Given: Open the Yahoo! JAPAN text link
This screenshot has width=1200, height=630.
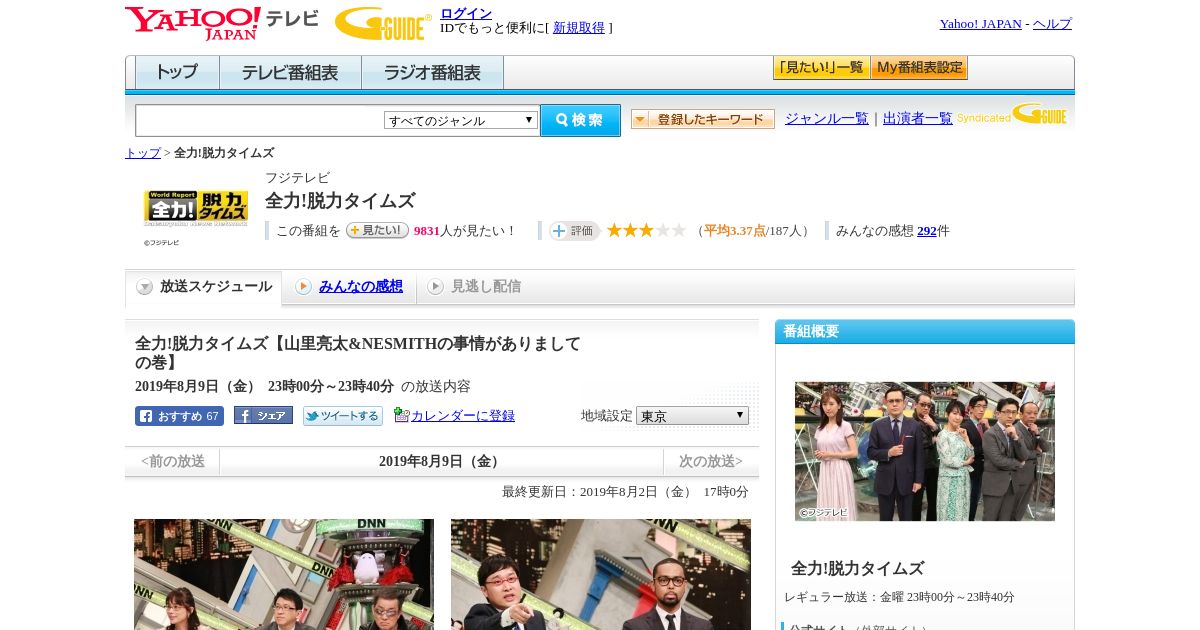Looking at the screenshot, I should pyautogui.click(x=981, y=24).
